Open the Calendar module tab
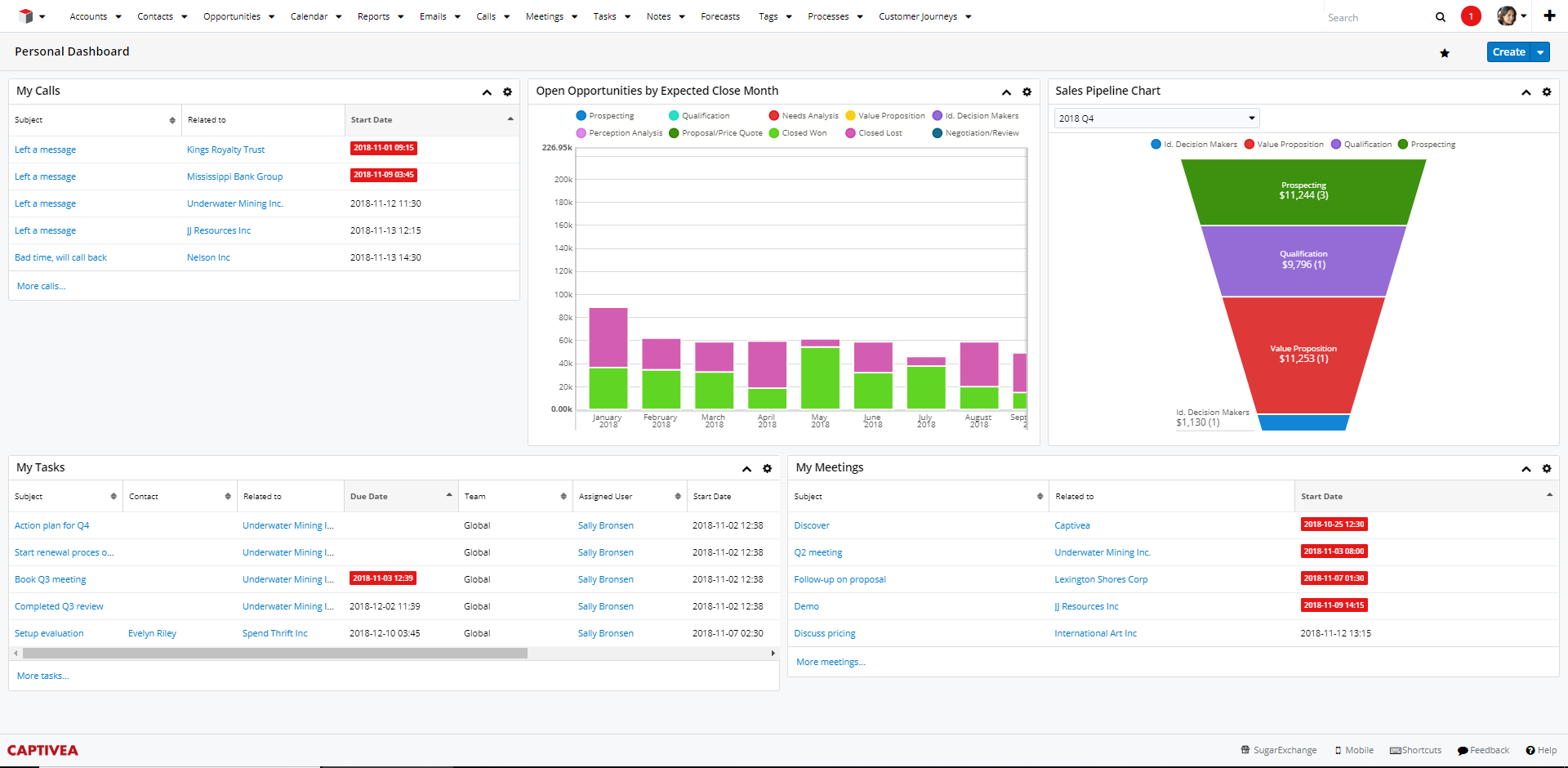 coord(309,16)
